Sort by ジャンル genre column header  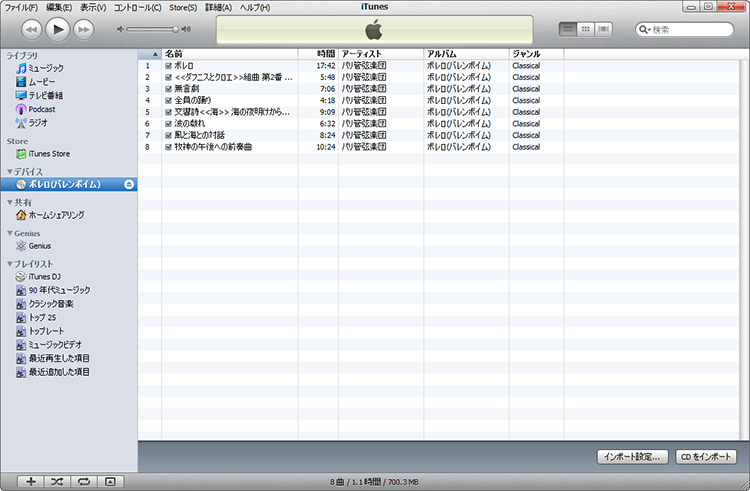click(537, 54)
